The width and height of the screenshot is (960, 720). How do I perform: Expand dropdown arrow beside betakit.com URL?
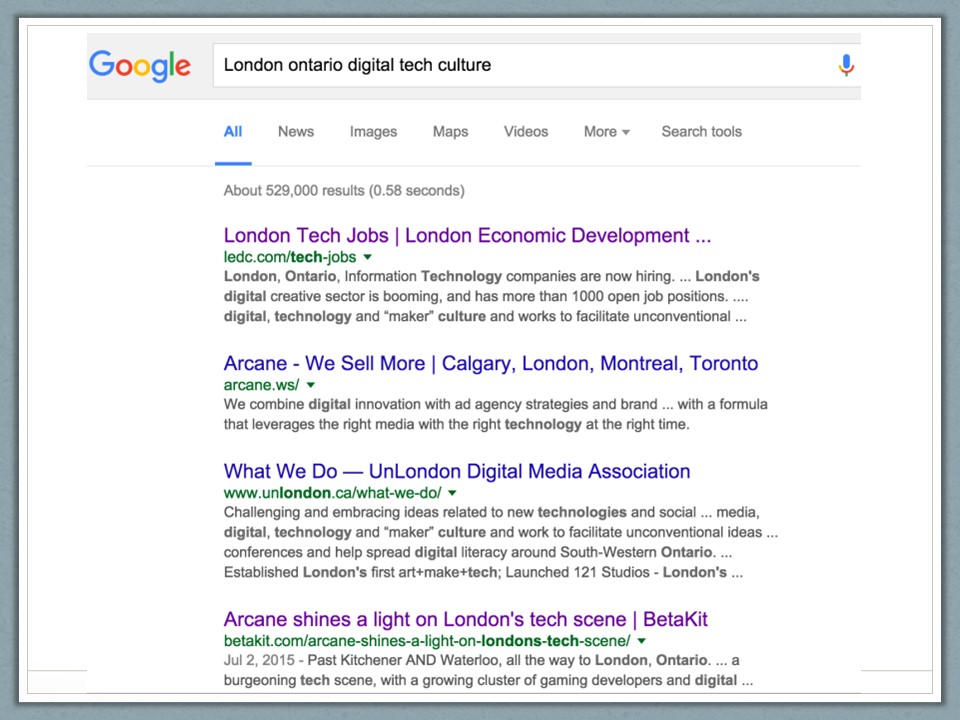pyautogui.click(x=642, y=641)
